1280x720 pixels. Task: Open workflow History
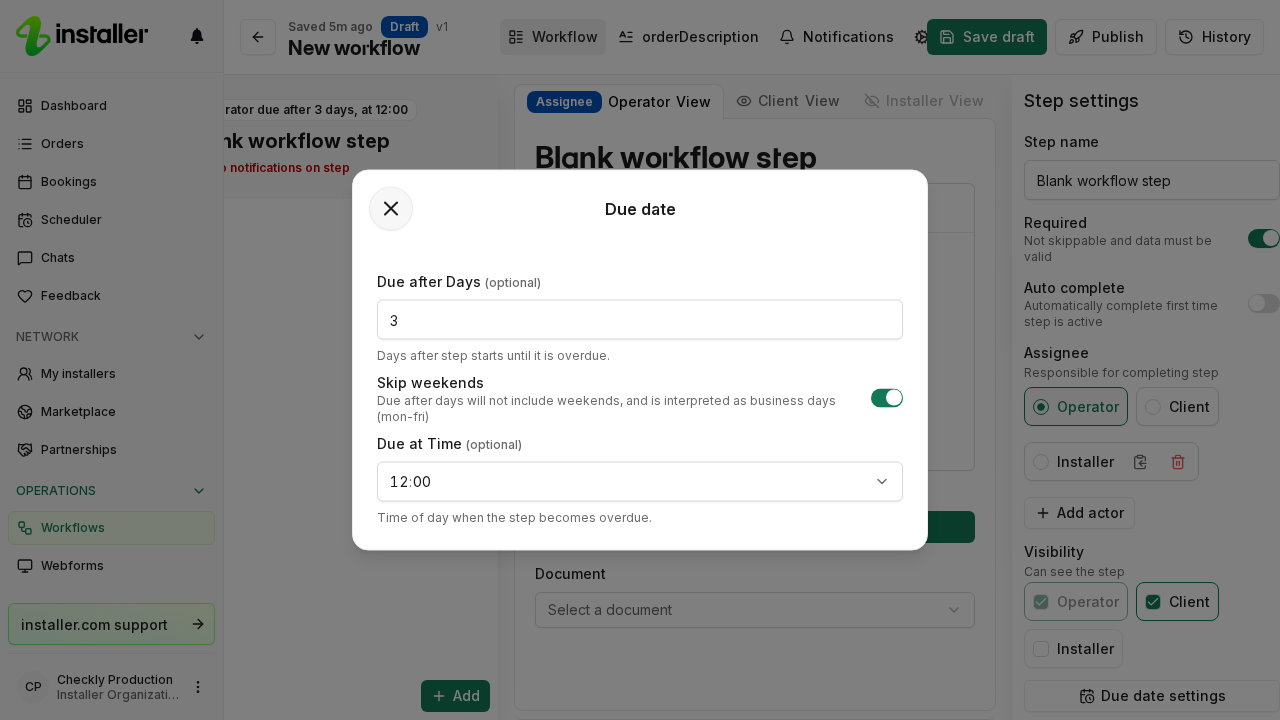point(1214,37)
